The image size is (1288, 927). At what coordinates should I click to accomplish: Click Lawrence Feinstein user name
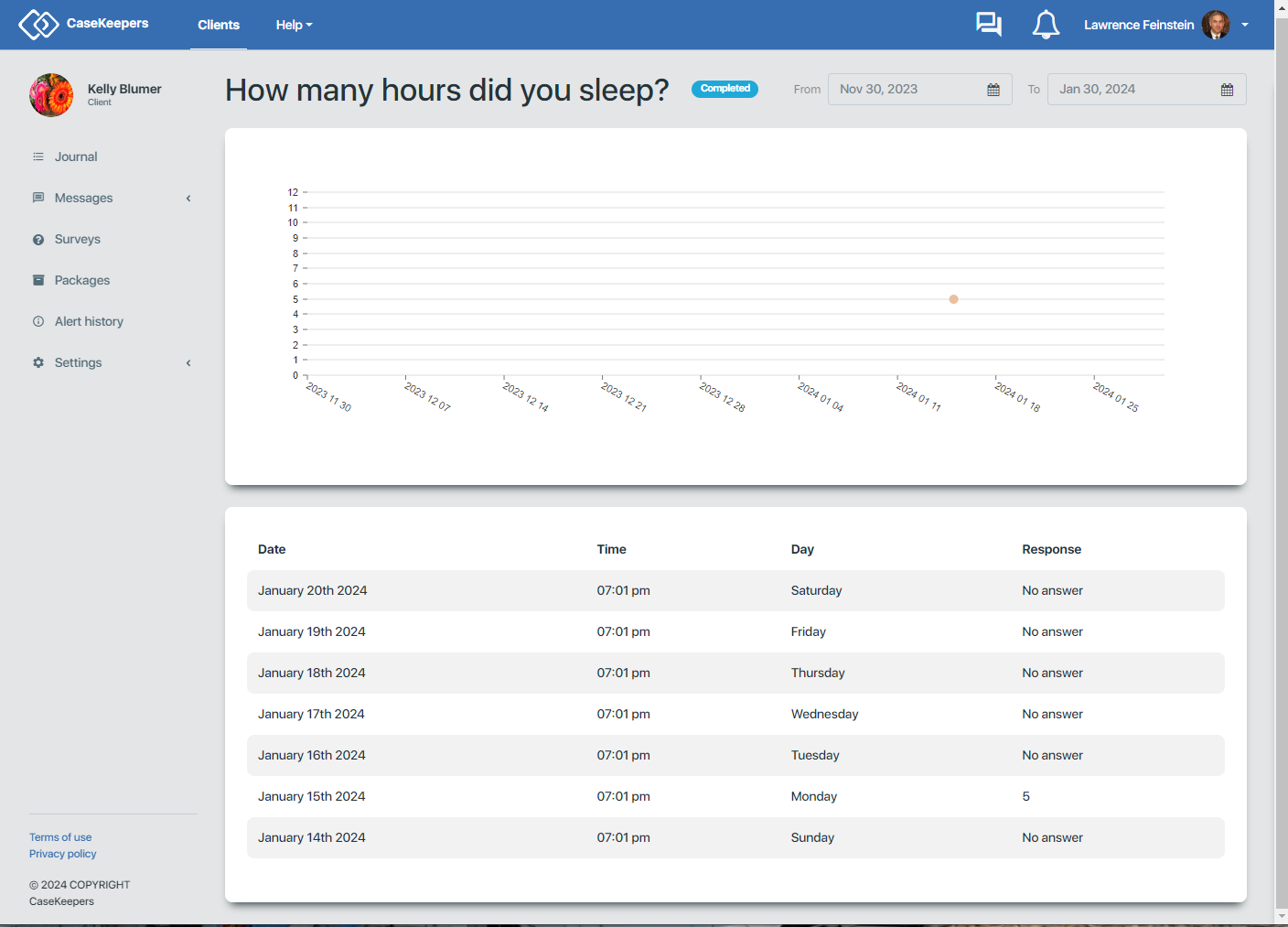1139,25
